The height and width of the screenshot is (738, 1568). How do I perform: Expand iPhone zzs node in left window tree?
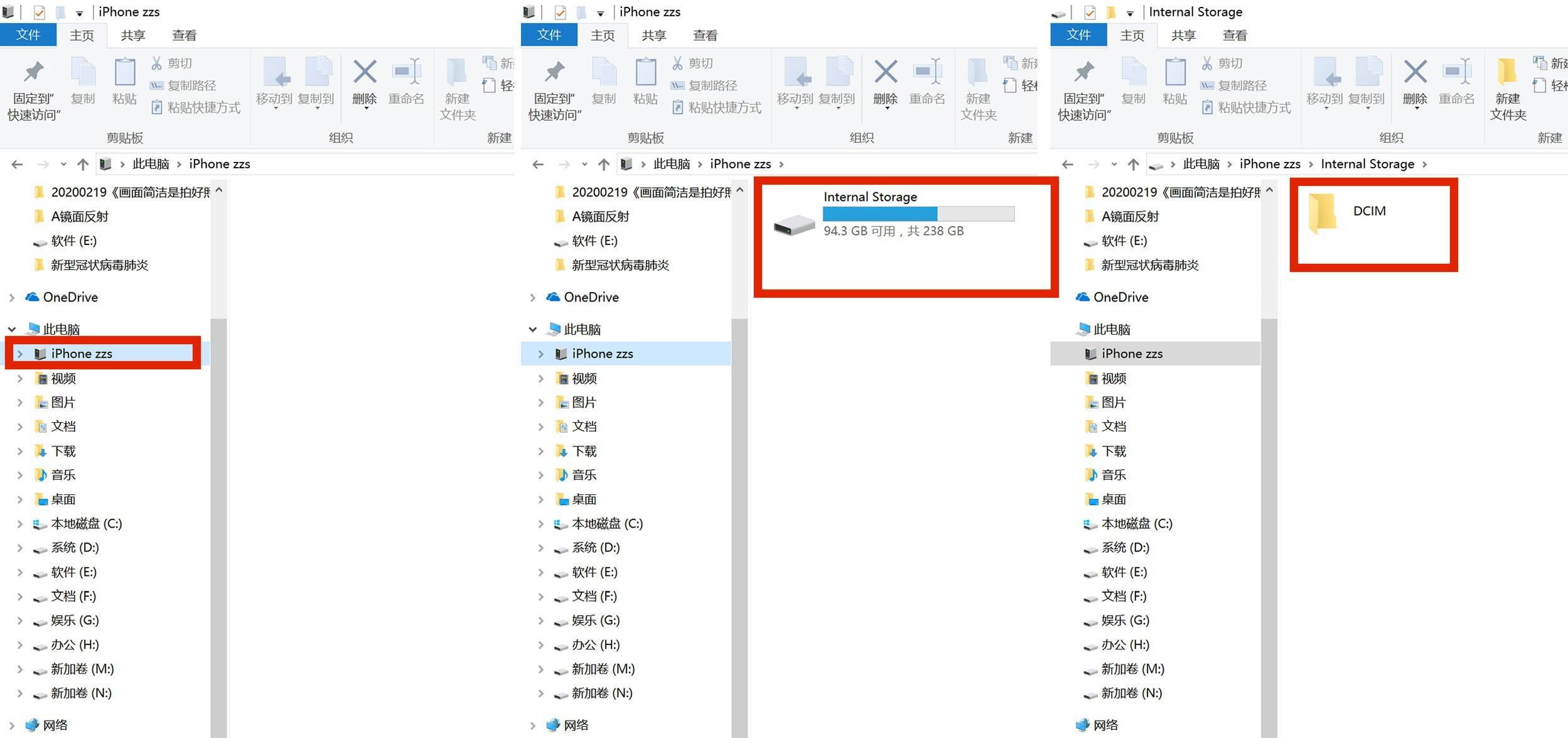(x=20, y=354)
